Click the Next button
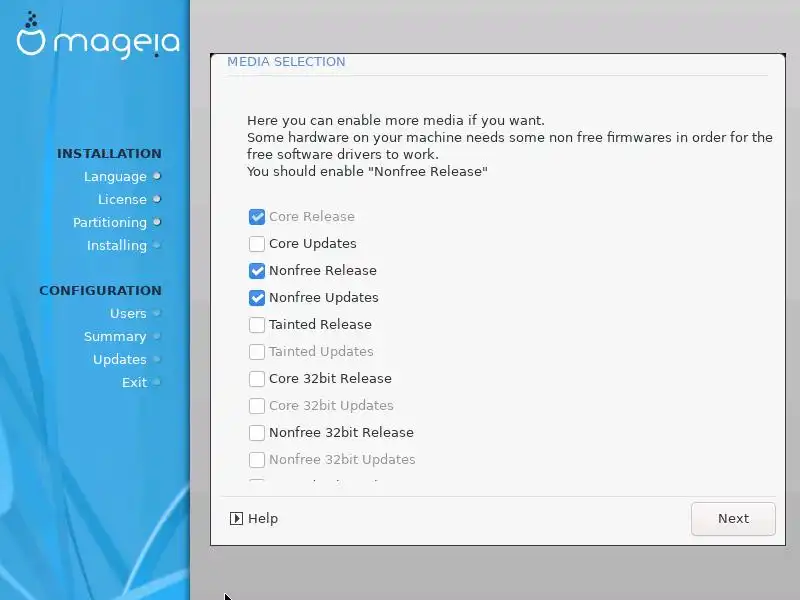Viewport: 800px width, 600px height. coord(733,519)
